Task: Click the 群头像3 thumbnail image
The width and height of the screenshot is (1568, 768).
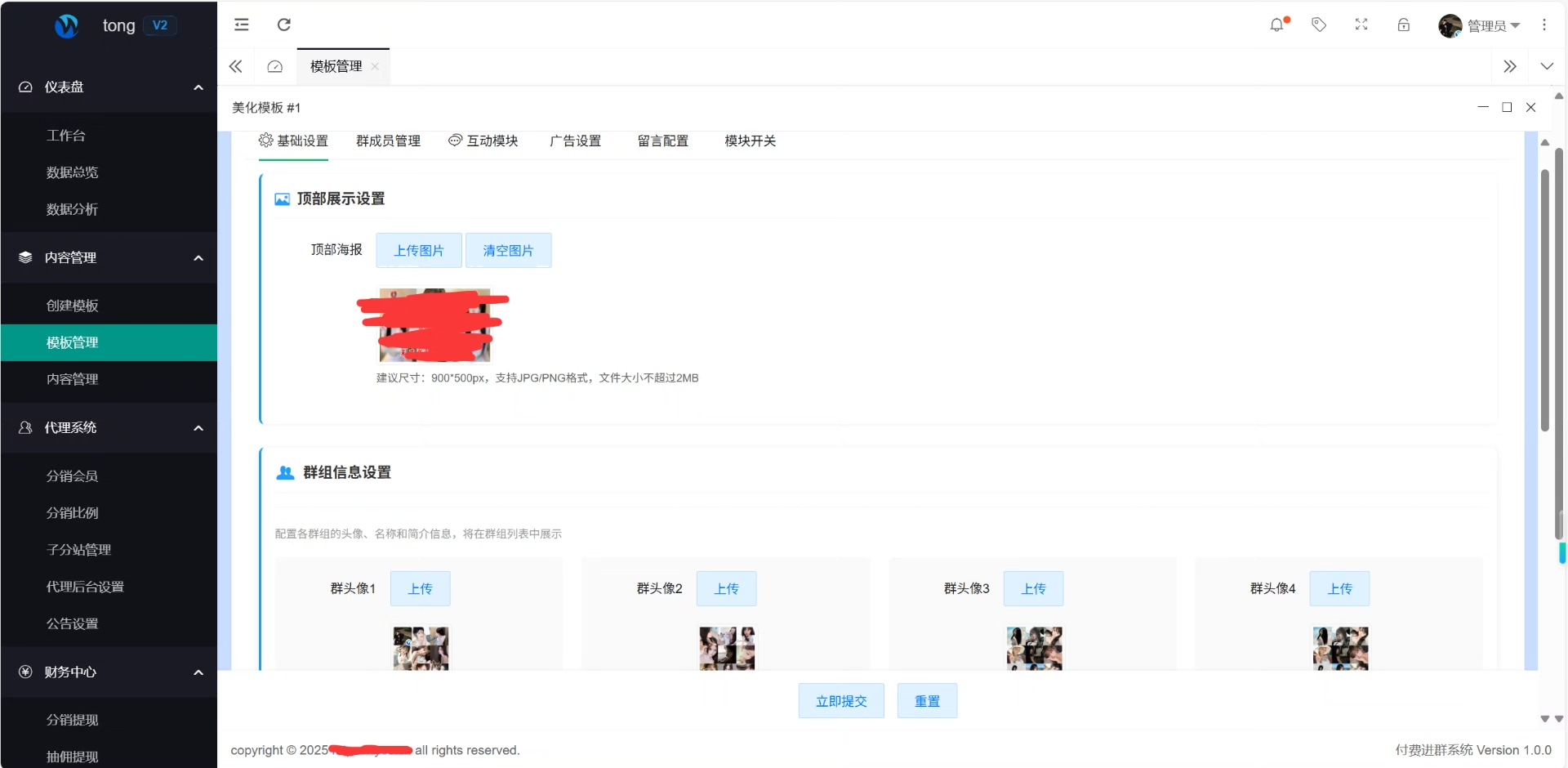Action: [1034, 649]
